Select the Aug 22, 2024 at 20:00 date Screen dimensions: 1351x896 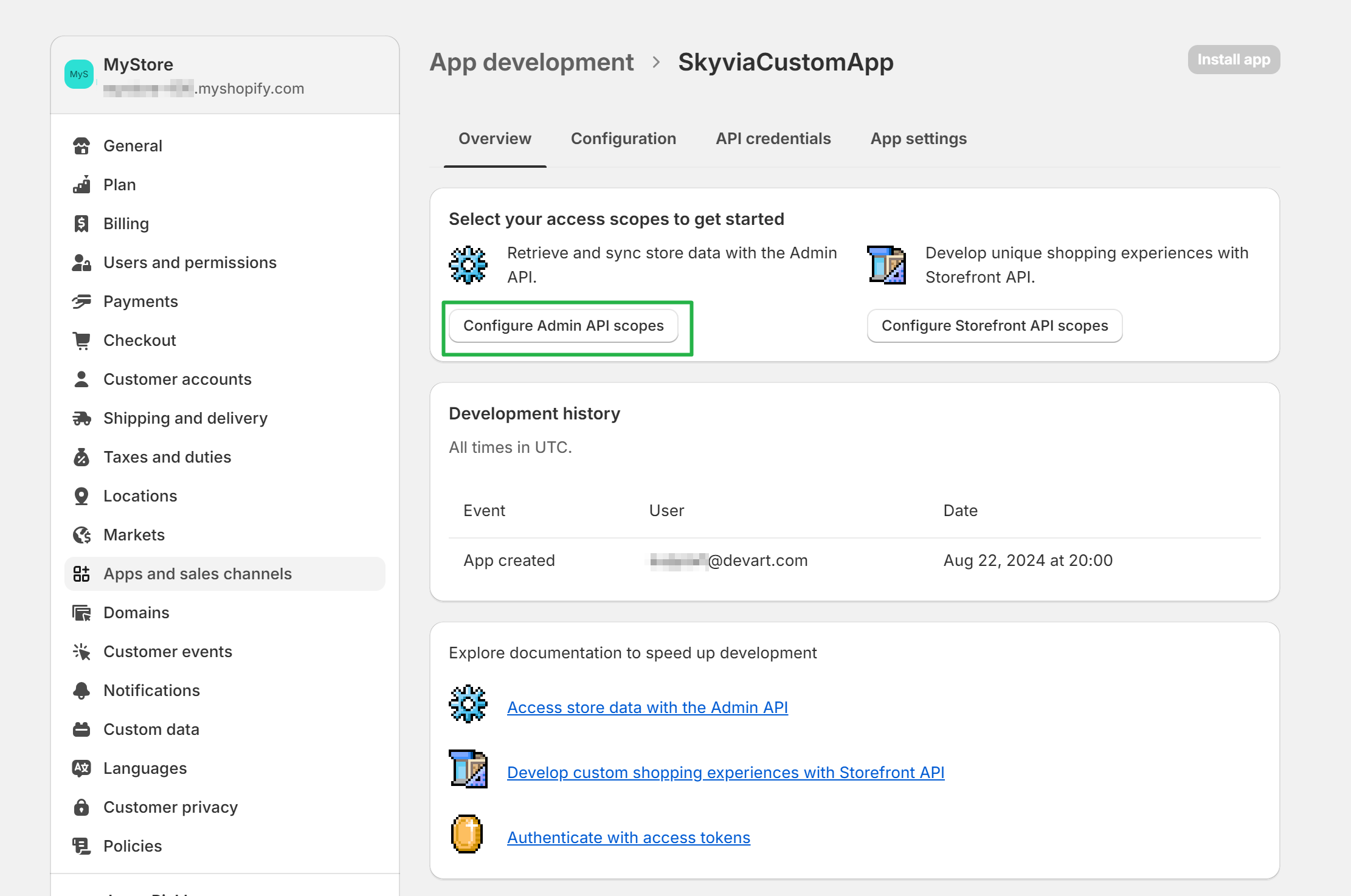pos(1028,560)
